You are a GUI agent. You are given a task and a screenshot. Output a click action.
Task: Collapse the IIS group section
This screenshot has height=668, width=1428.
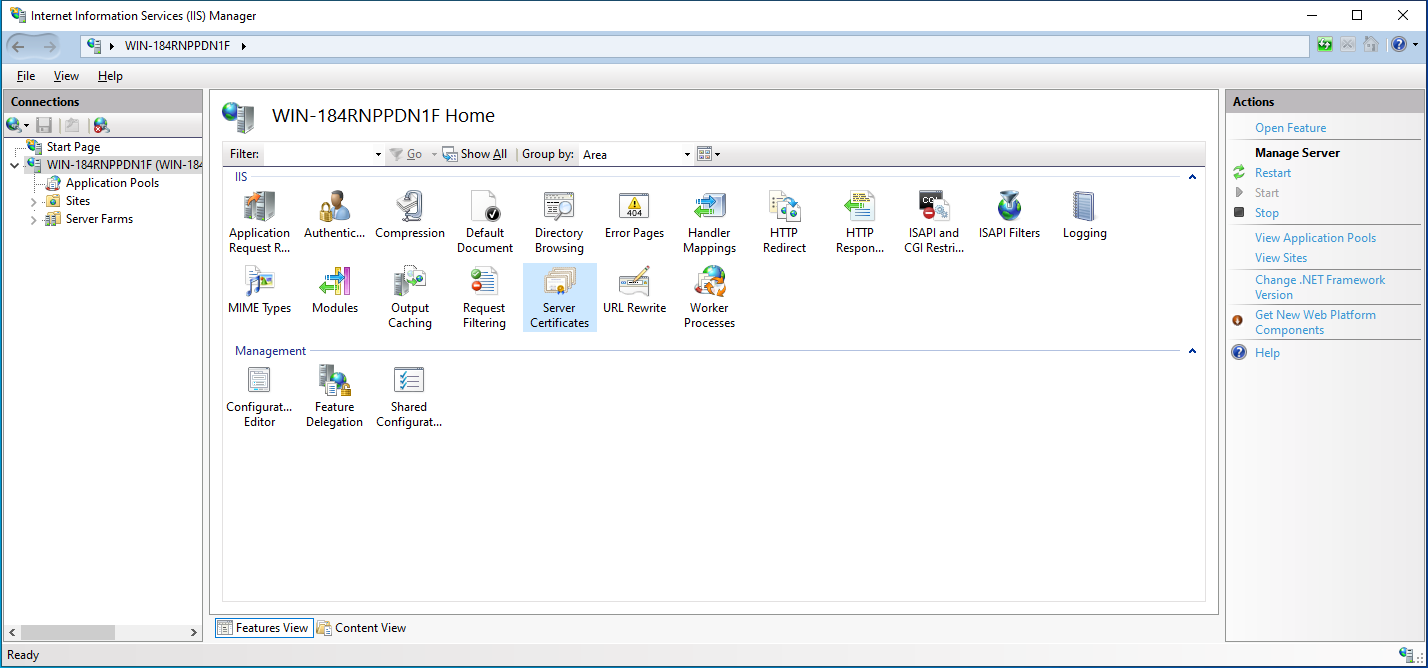point(1192,177)
